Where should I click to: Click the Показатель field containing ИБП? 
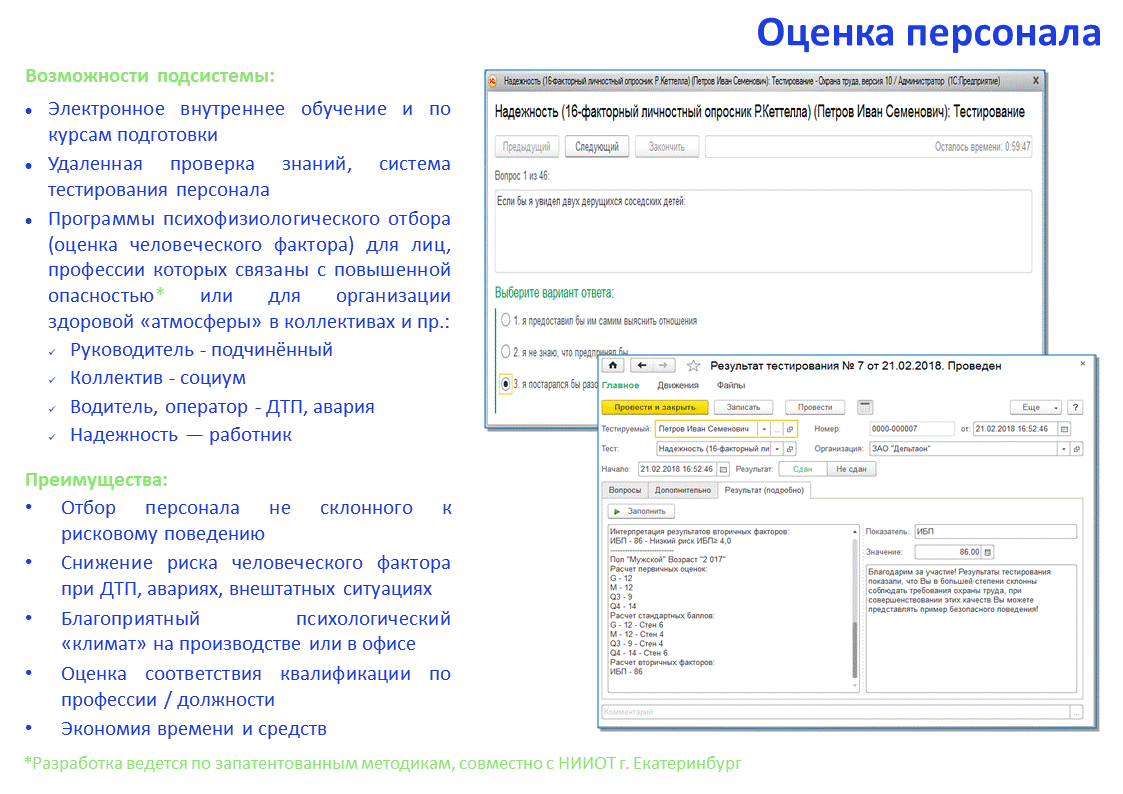(996, 531)
